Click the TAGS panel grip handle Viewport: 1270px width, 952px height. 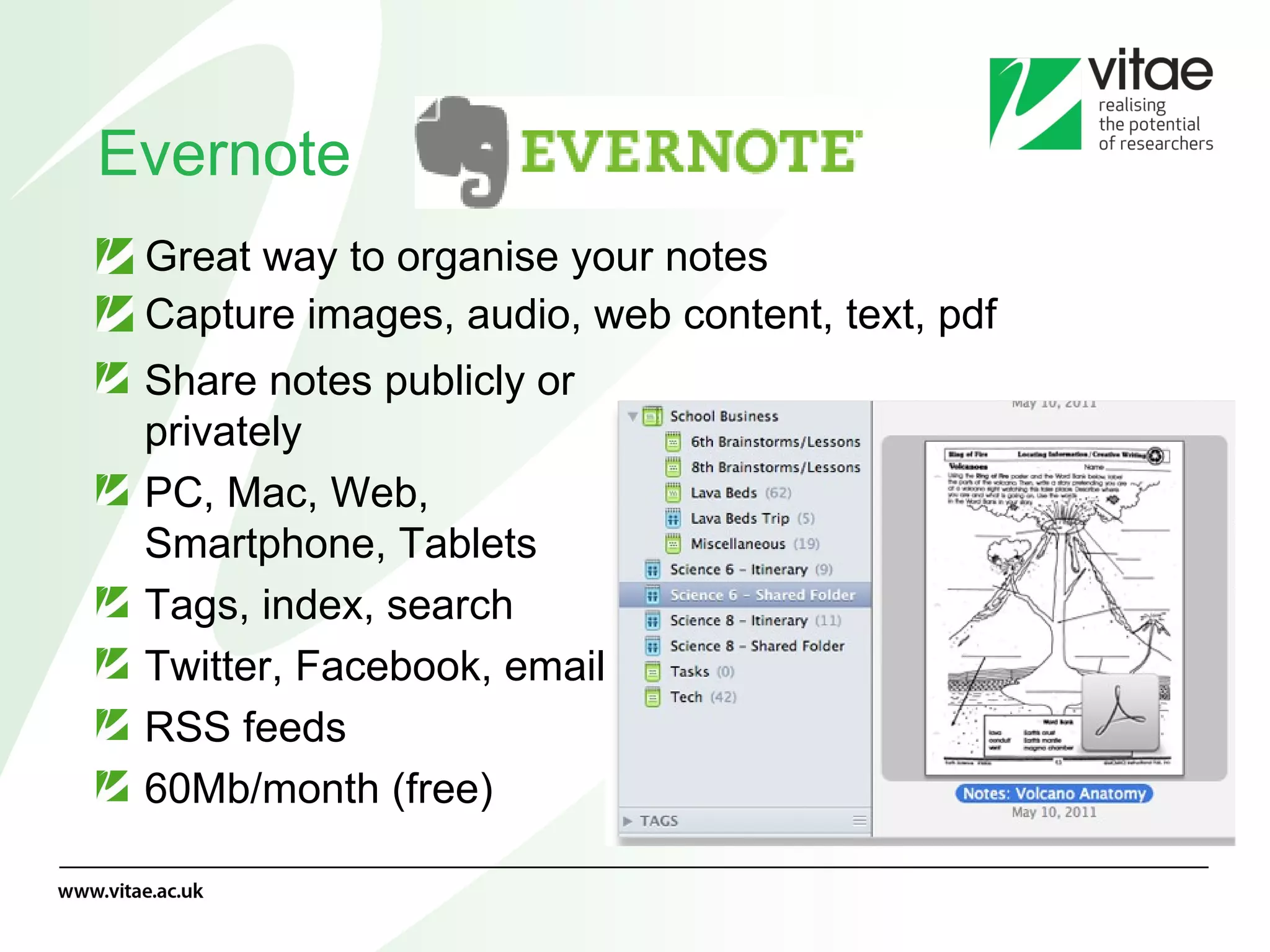click(859, 821)
